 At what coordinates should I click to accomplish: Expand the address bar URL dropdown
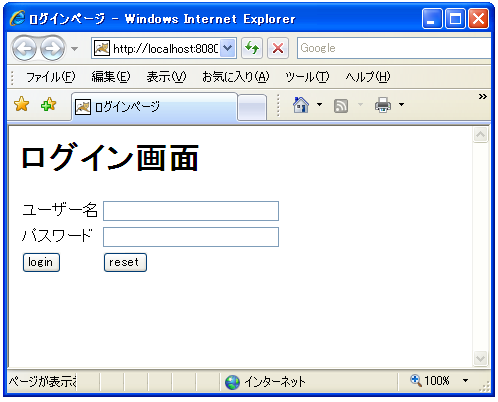click(x=228, y=48)
